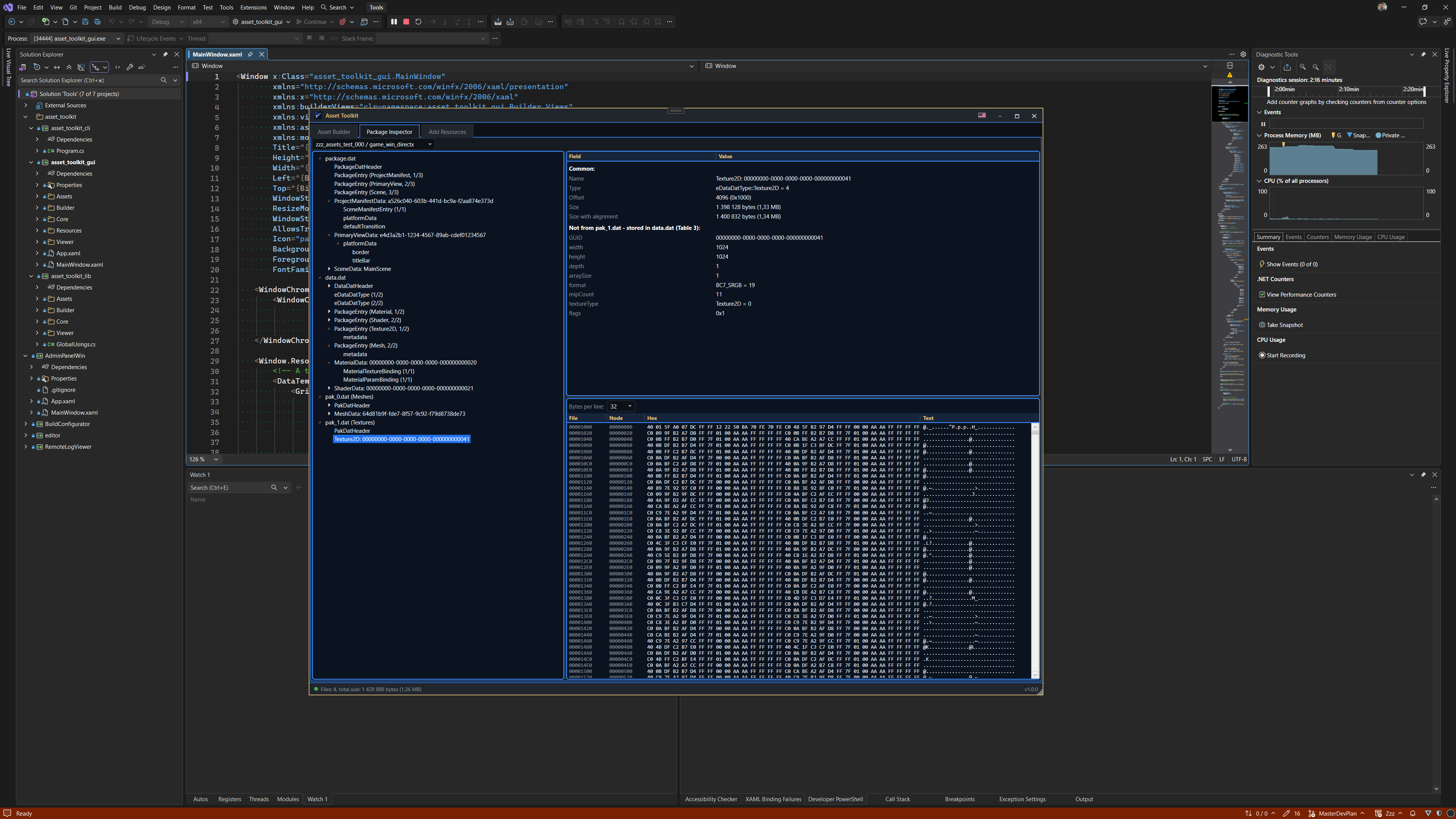Expand SceneData: MainScene tree node

click(x=329, y=269)
